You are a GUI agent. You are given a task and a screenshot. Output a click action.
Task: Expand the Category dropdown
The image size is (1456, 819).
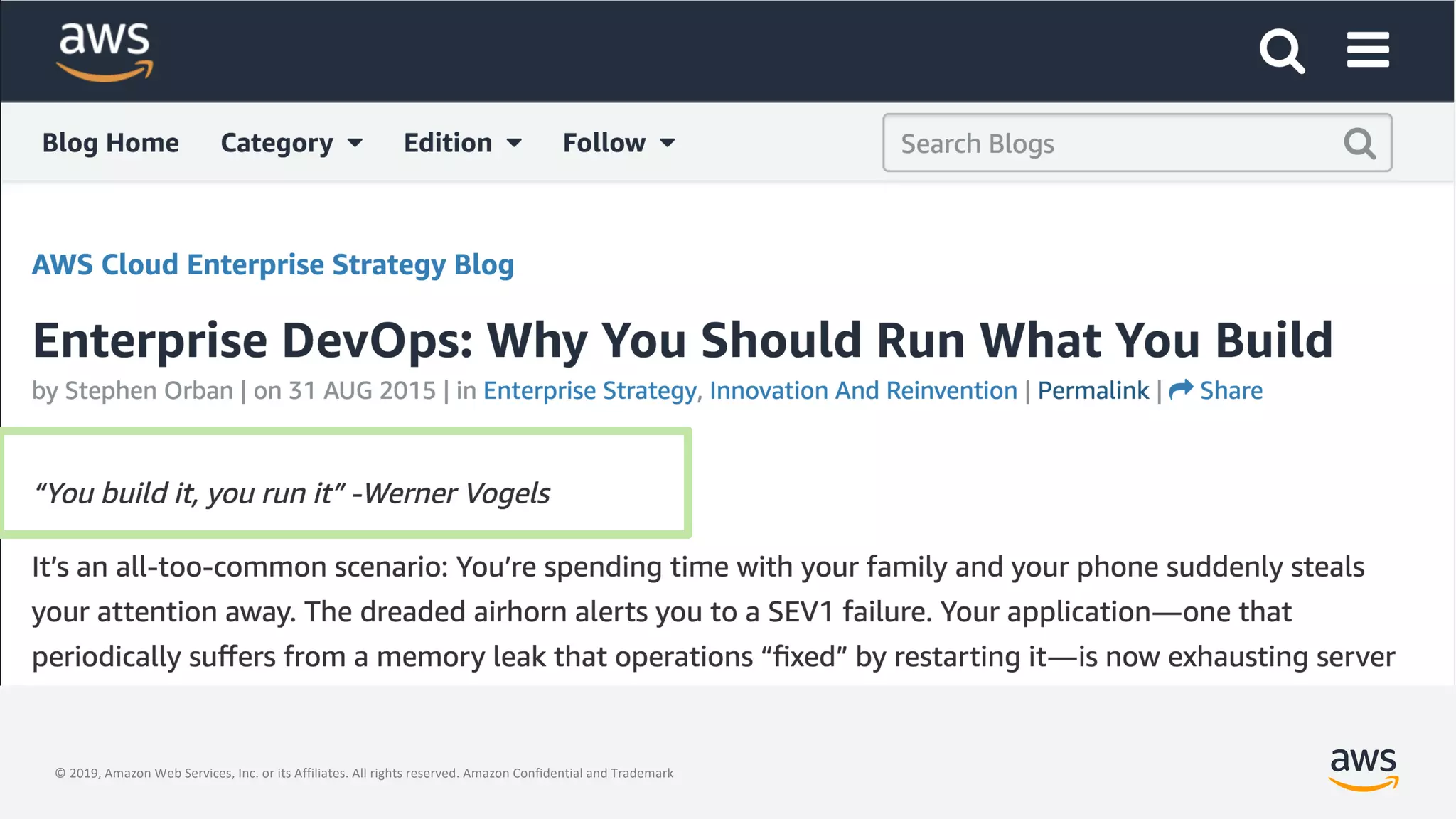tap(291, 143)
